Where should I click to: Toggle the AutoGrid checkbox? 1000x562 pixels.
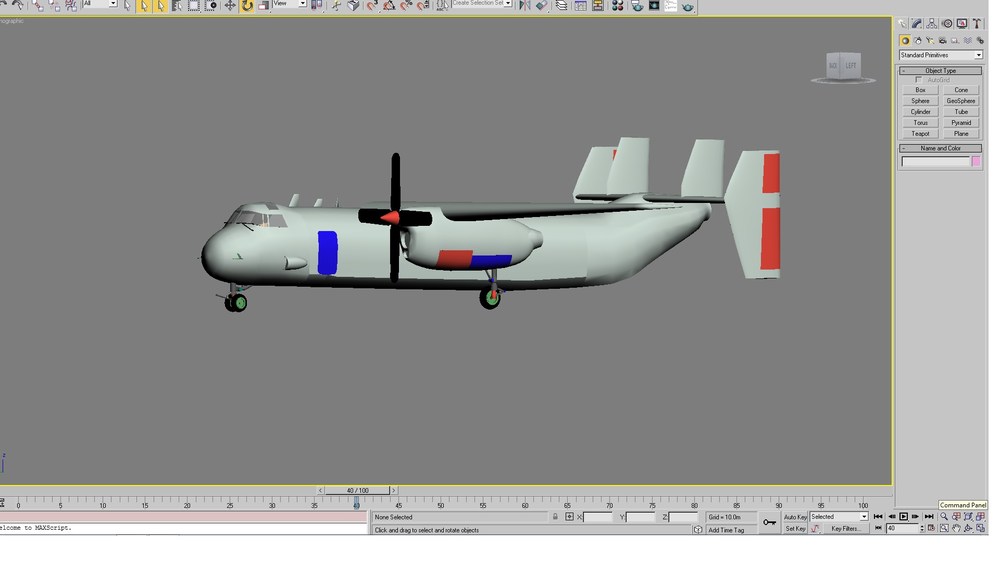tap(919, 80)
